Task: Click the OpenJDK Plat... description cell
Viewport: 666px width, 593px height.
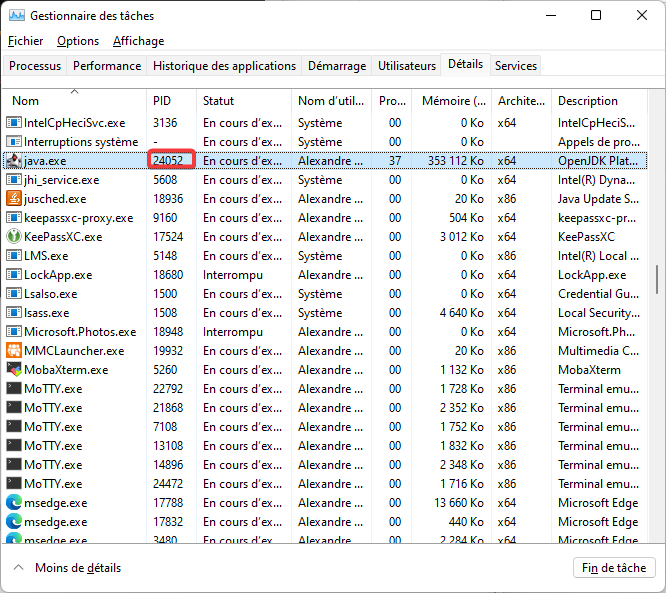Action: click(598, 161)
